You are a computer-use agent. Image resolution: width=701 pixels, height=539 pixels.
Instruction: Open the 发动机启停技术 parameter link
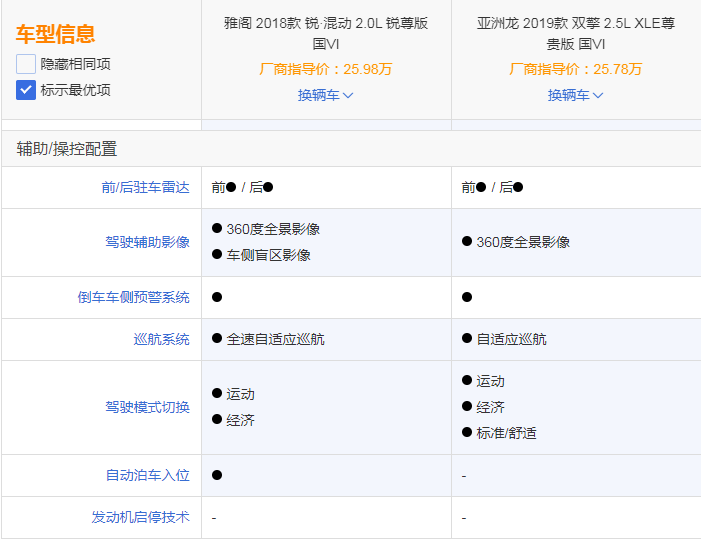click(x=140, y=517)
